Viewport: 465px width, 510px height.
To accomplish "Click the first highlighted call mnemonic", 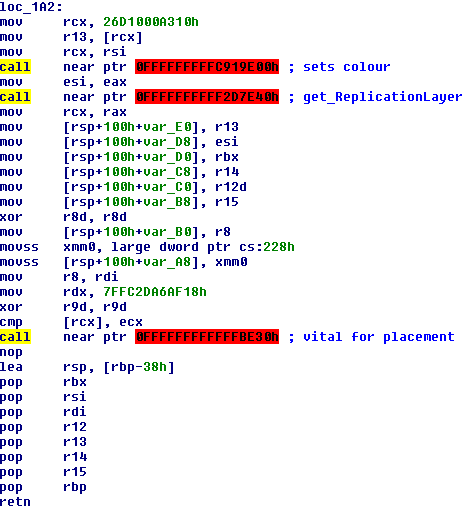I will point(15,67).
